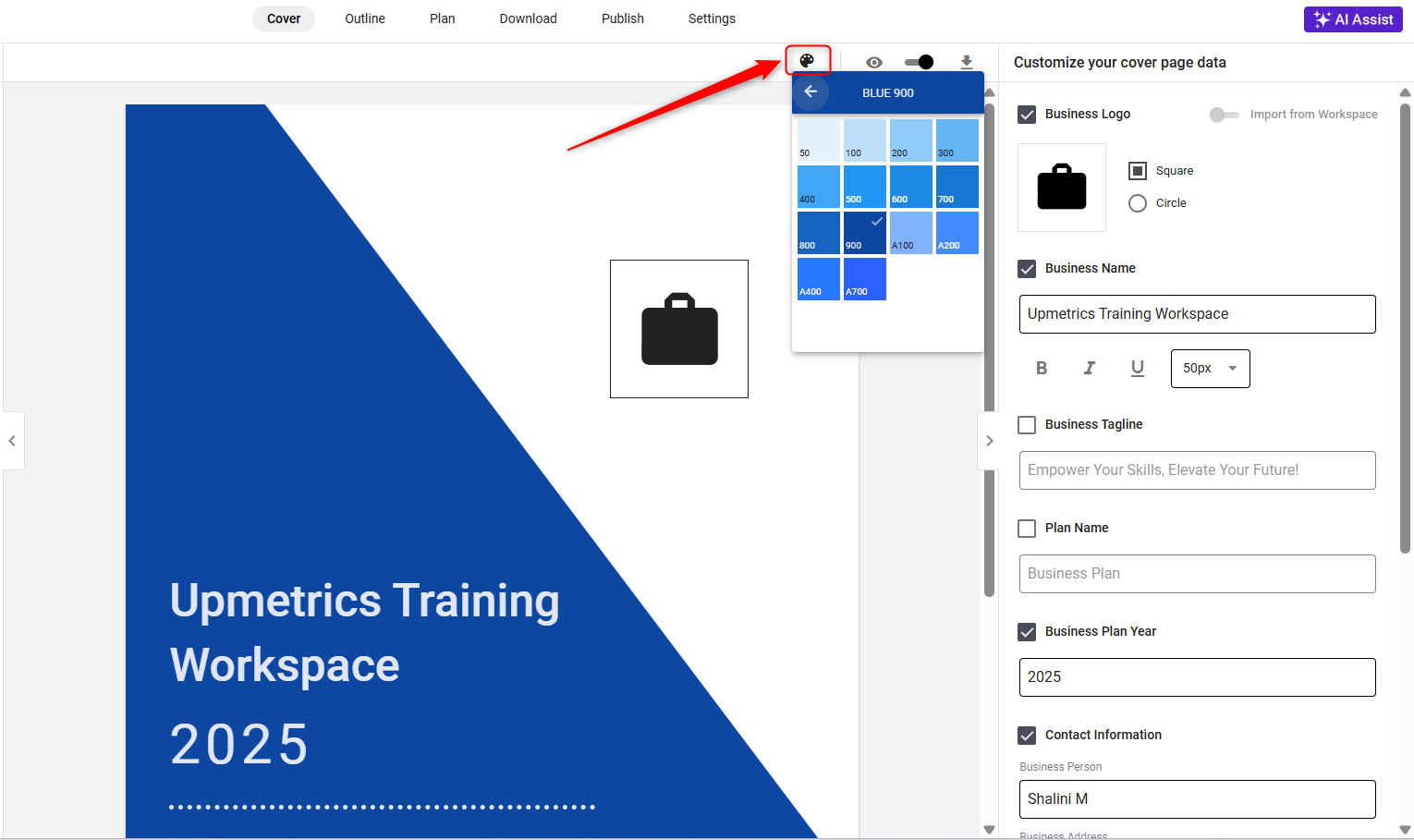Viewport: 1414px width, 840px height.
Task: Pick the Blue 50 swatch
Action: click(819, 140)
